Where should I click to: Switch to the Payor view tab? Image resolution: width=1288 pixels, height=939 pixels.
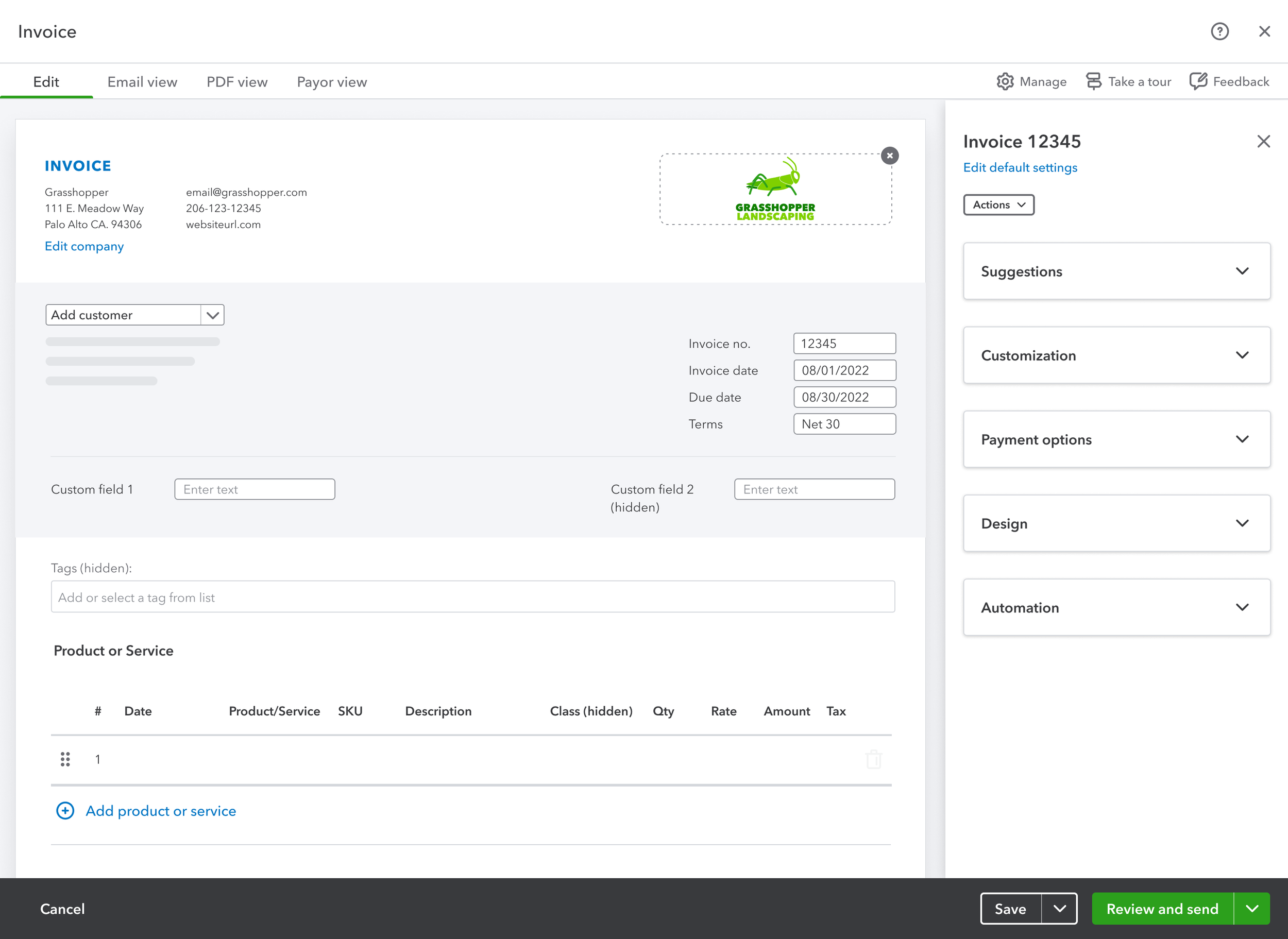click(332, 82)
